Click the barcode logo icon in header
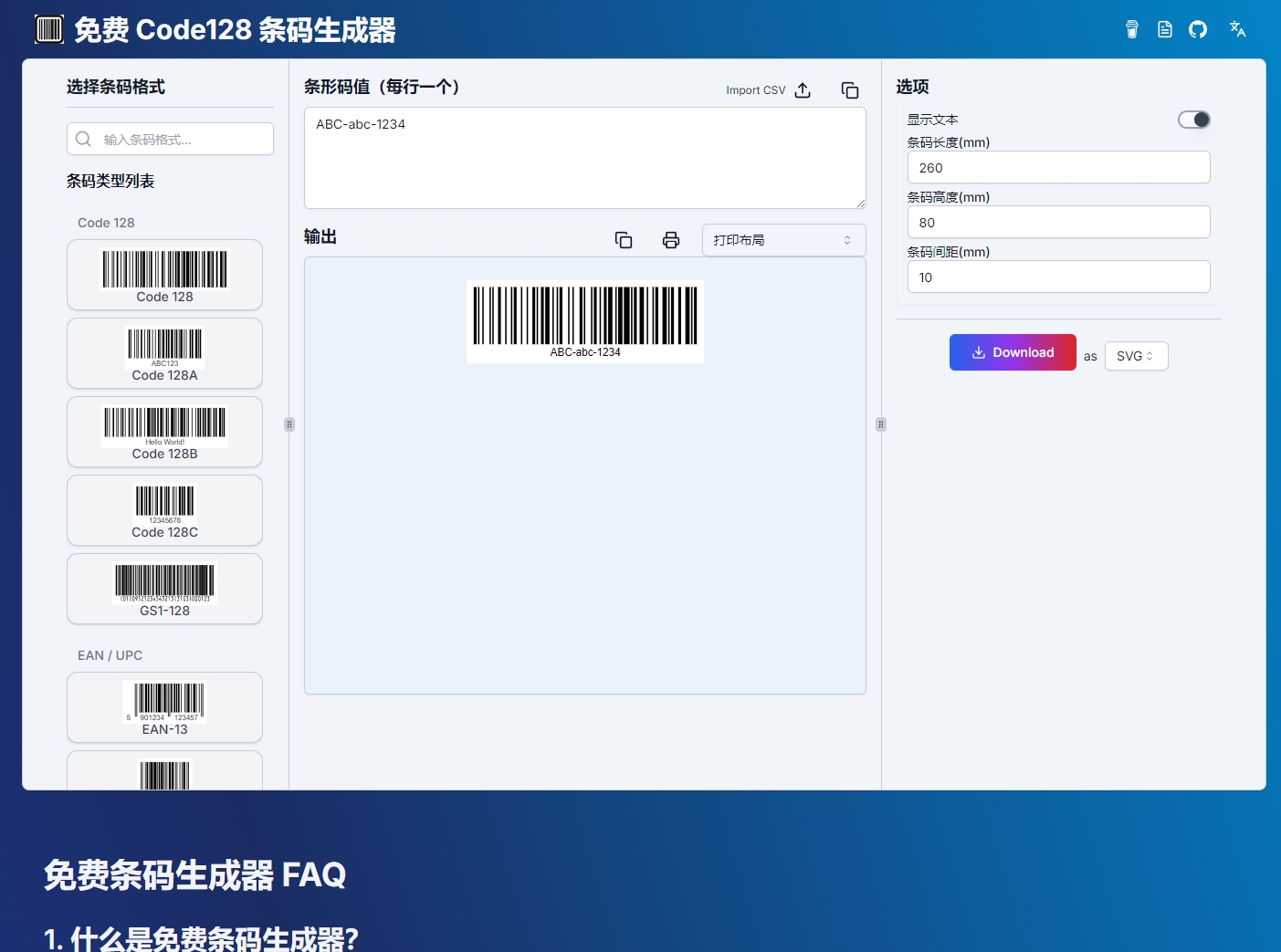 pos(49,29)
